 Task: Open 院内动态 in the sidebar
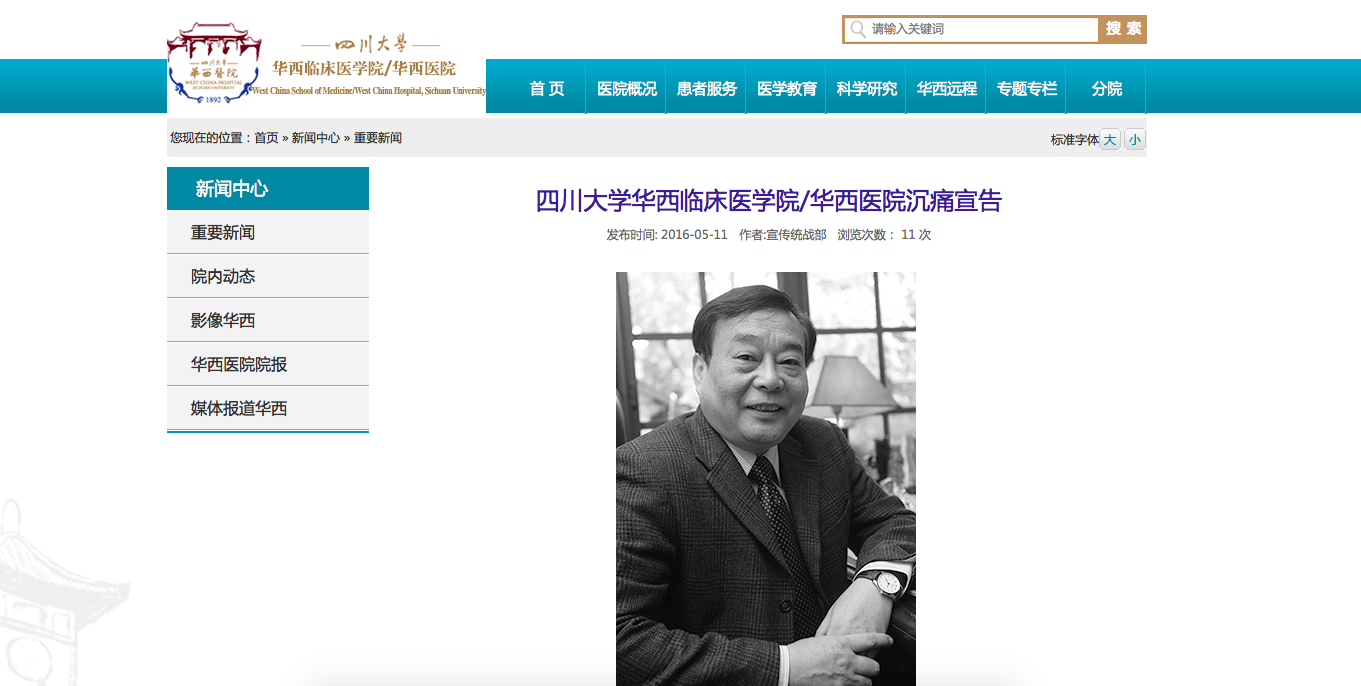268,276
